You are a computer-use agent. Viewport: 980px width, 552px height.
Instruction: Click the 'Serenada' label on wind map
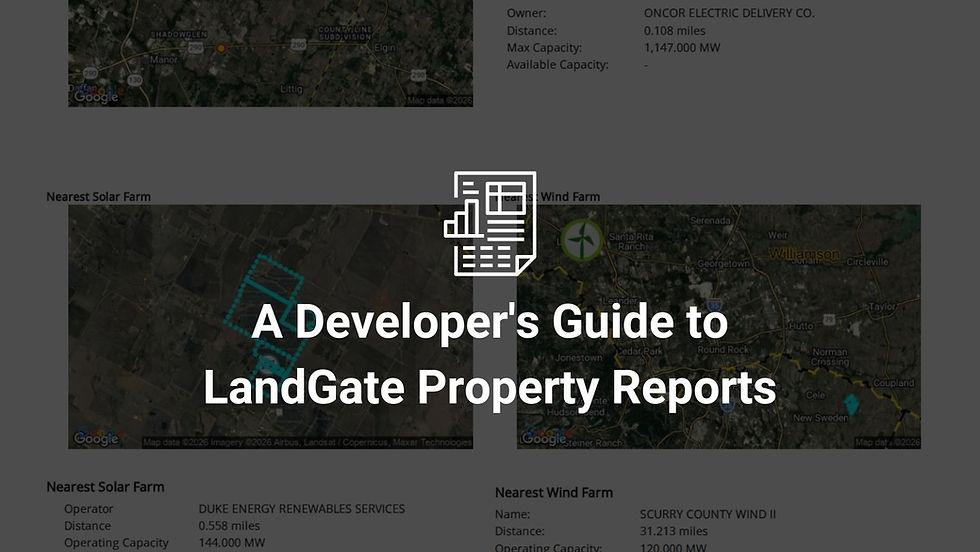tap(711, 220)
